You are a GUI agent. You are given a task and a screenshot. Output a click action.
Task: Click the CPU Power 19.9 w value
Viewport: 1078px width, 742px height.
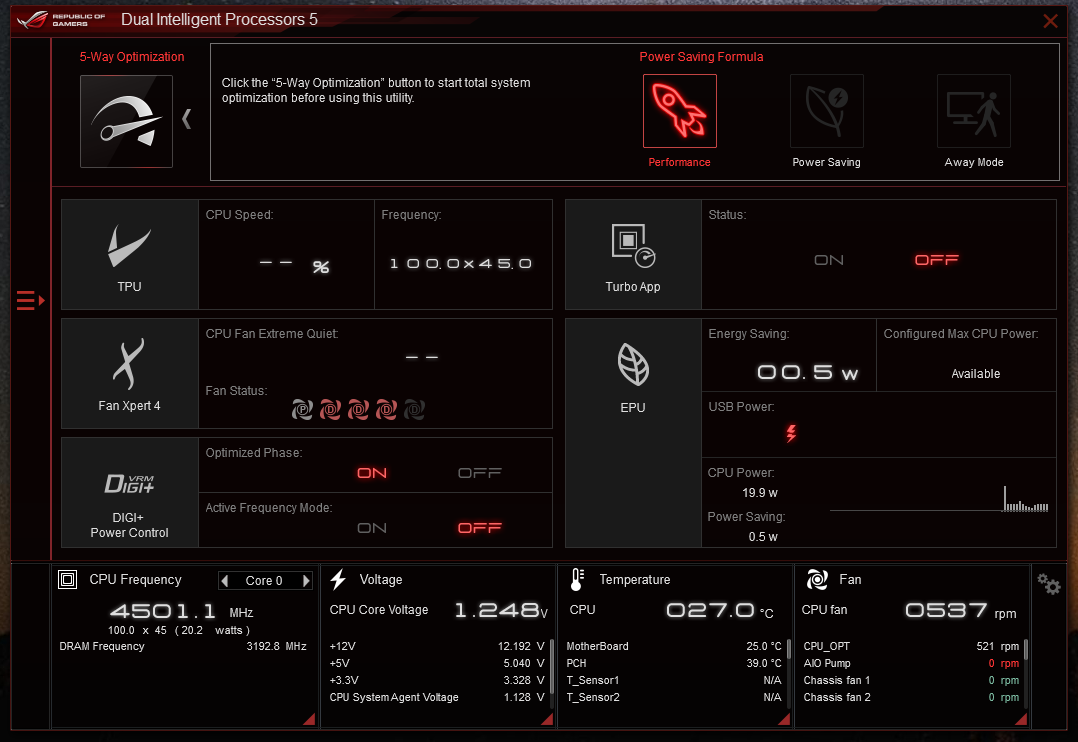point(760,493)
